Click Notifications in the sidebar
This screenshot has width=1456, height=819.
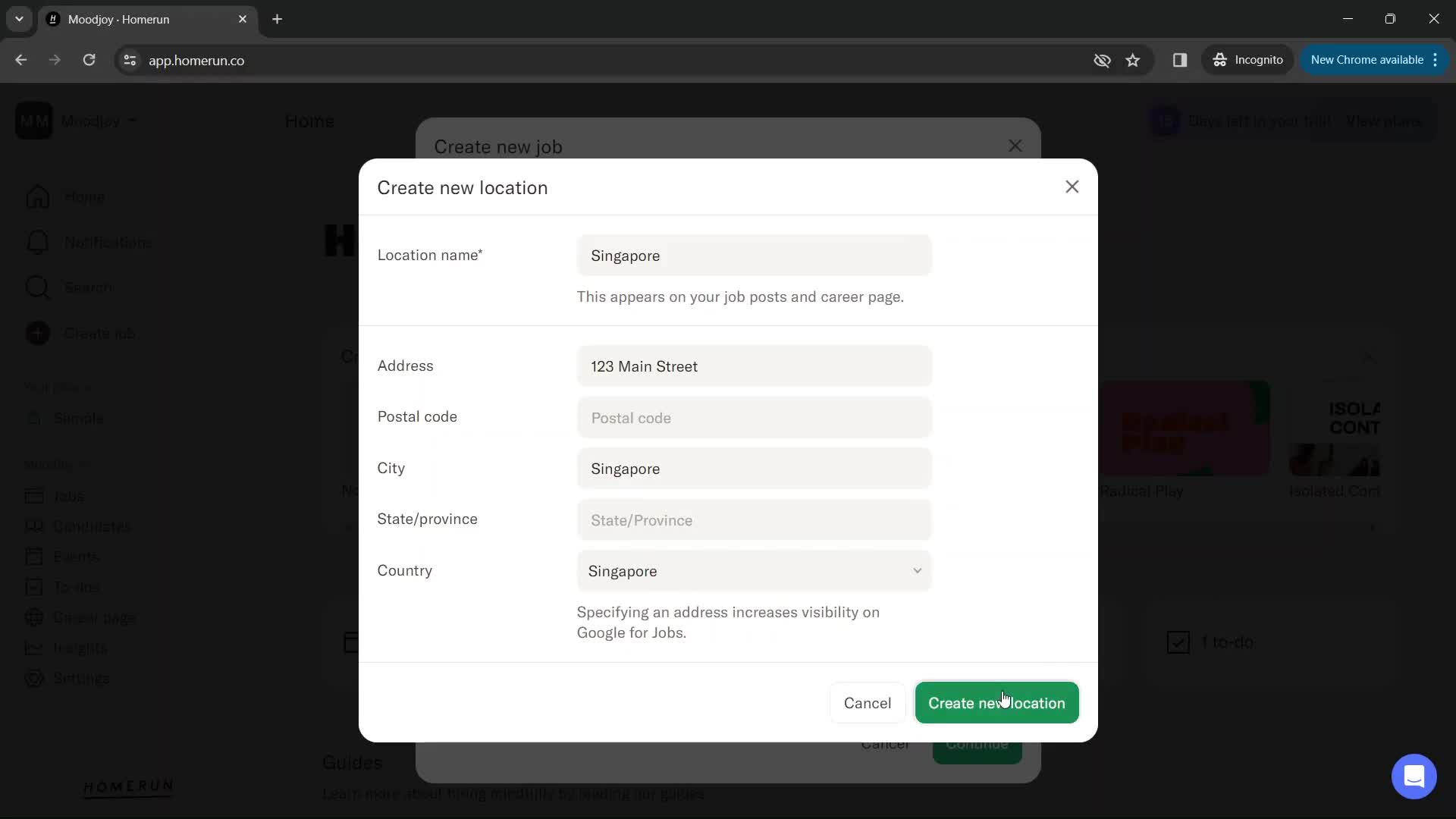108,243
